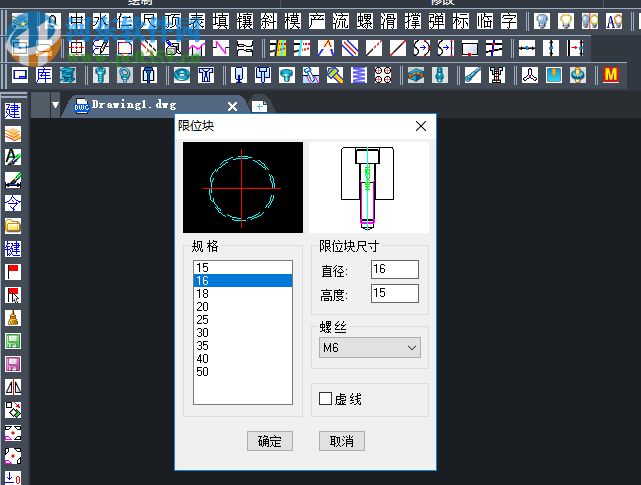This screenshot has width=641, height=485.
Task: Click the 标 toolbar icon
Action: tap(461, 21)
